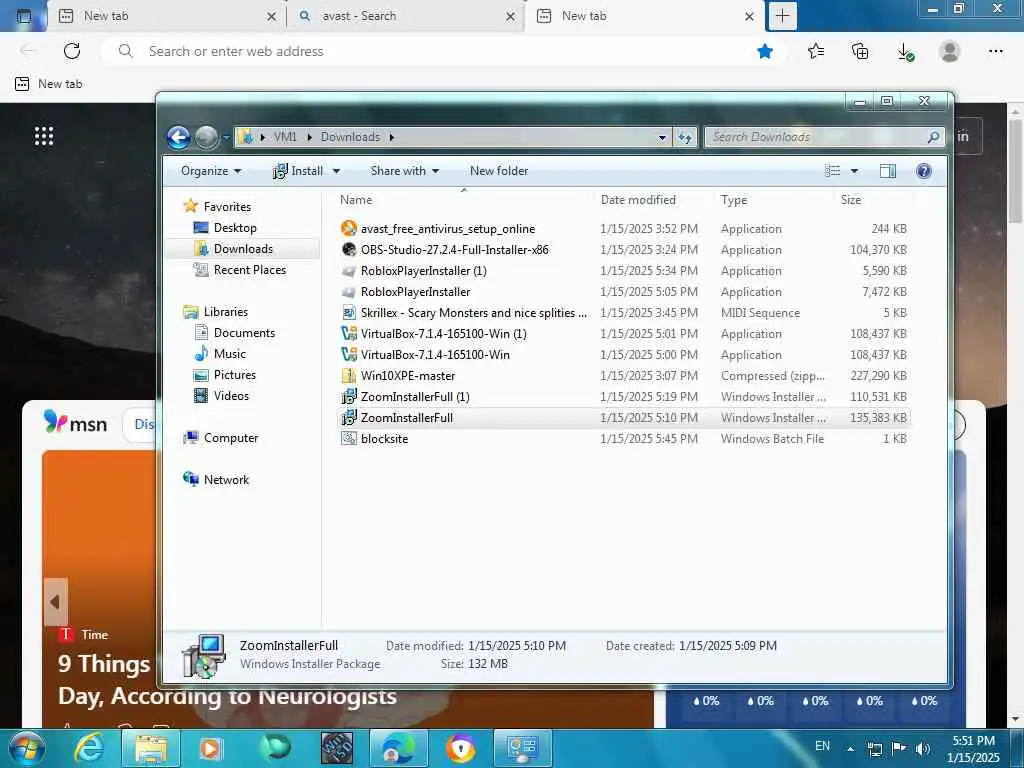The image size is (1024, 768).
Task: Sort files by Type column header
Action: pyautogui.click(x=775, y=200)
